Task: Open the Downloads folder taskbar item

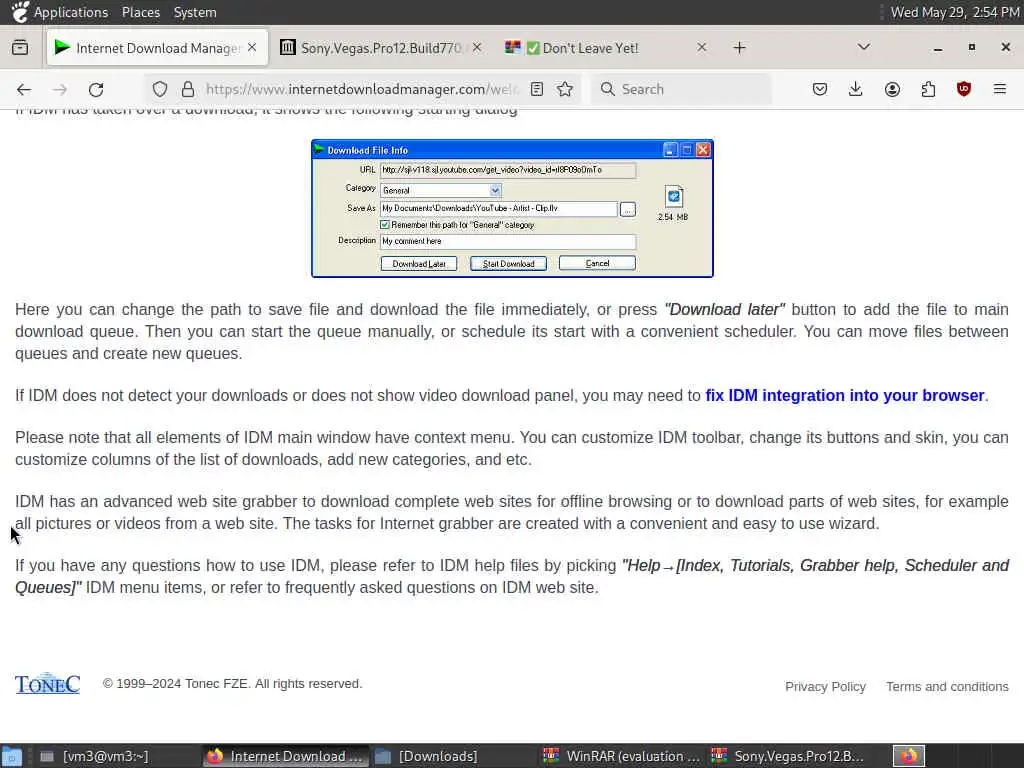Action: (x=454, y=756)
